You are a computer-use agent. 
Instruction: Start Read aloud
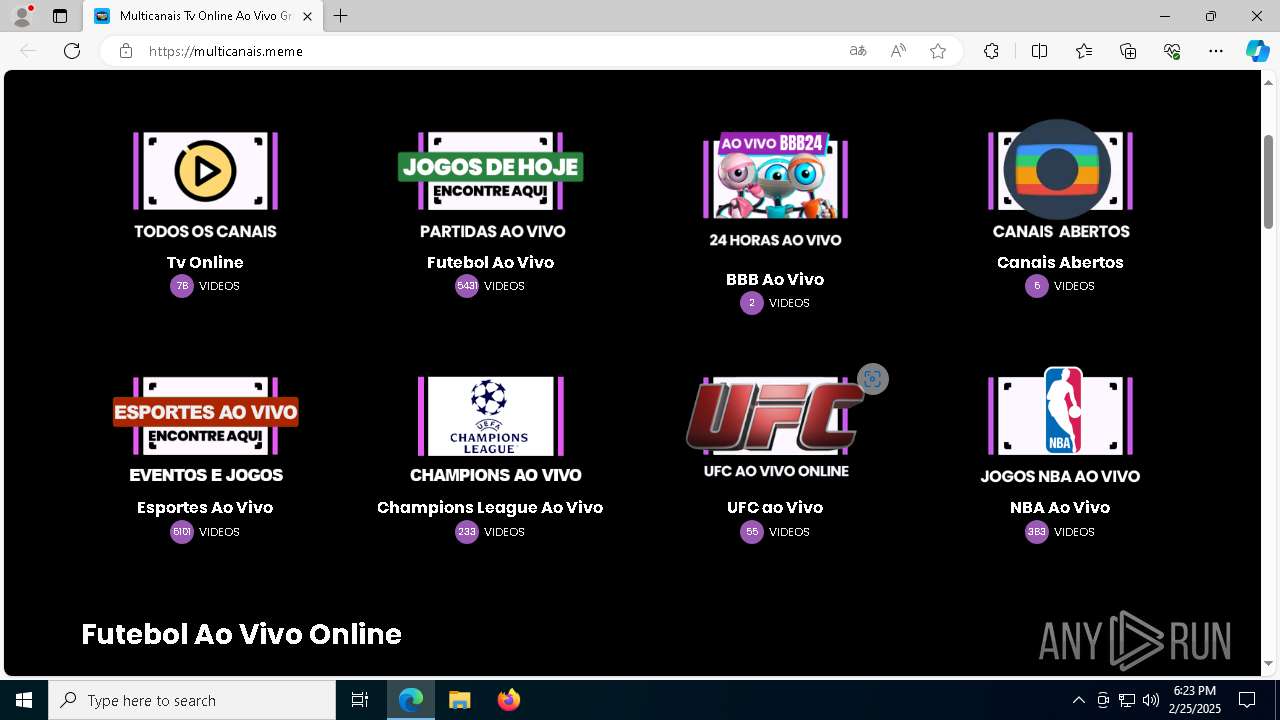click(898, 51)
